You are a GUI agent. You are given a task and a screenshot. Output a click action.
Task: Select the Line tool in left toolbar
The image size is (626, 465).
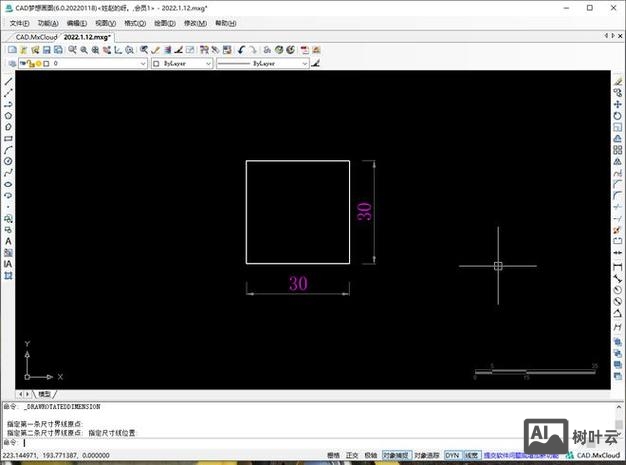(x=8, y=81)
